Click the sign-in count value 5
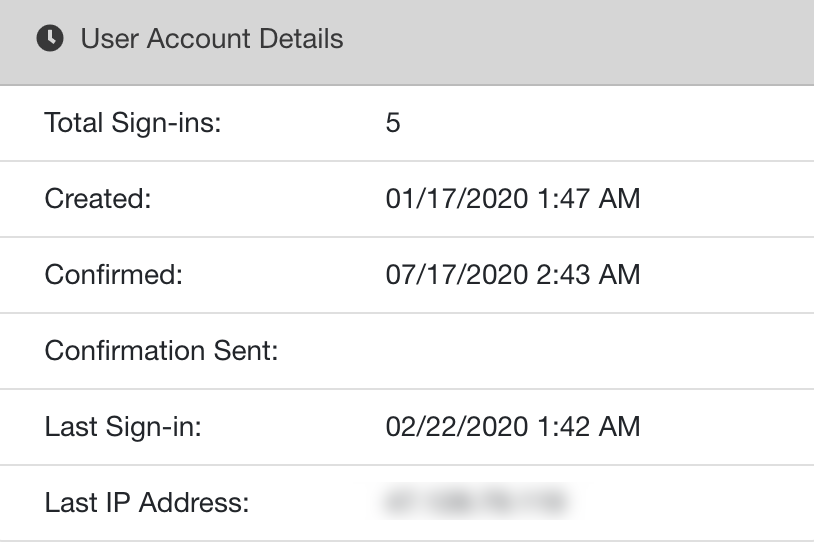 [x=393, y=123]
